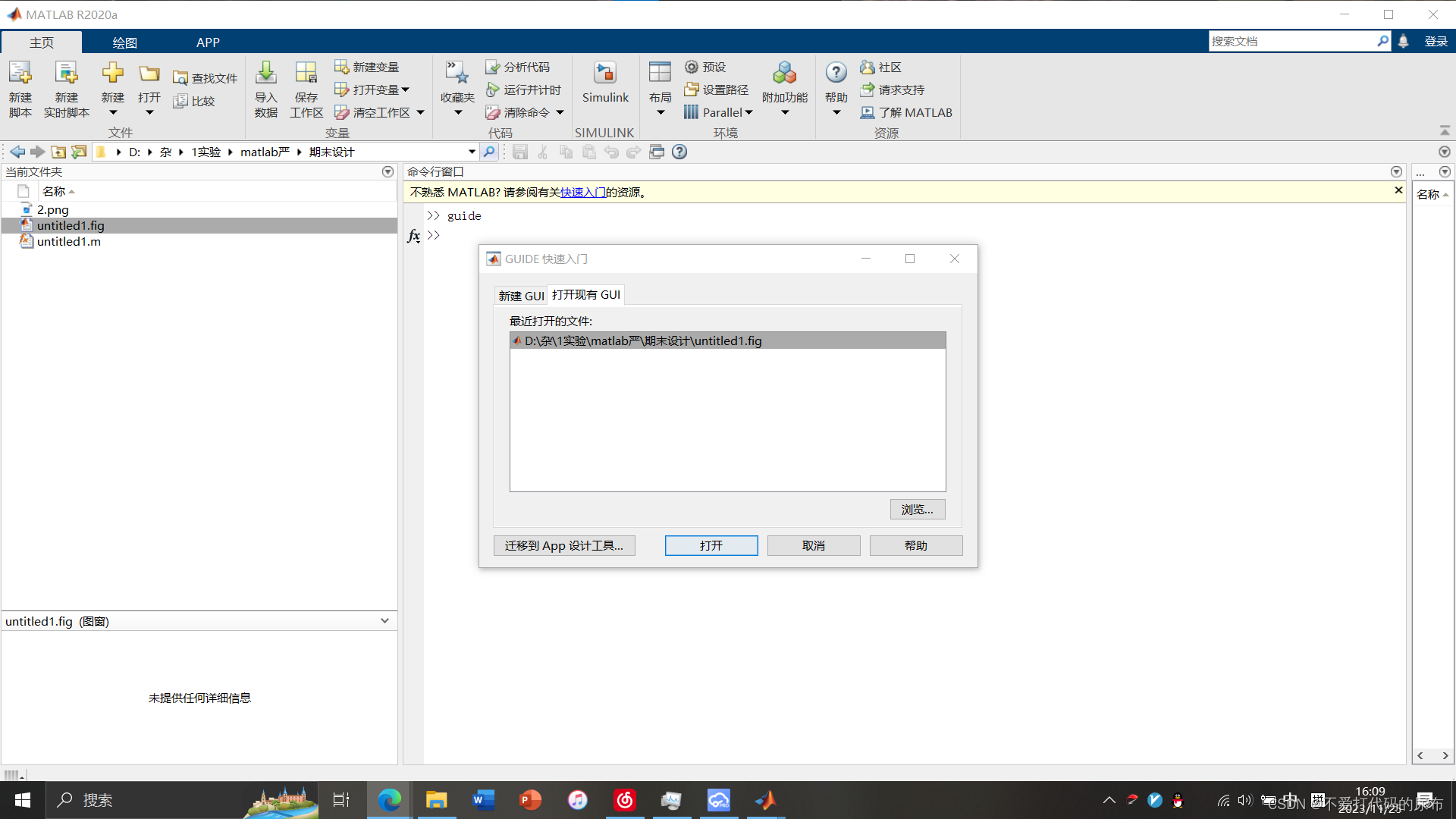
Task: Click Sign In (登录)
Action: pyautogui.click(x=1436, y=41)
